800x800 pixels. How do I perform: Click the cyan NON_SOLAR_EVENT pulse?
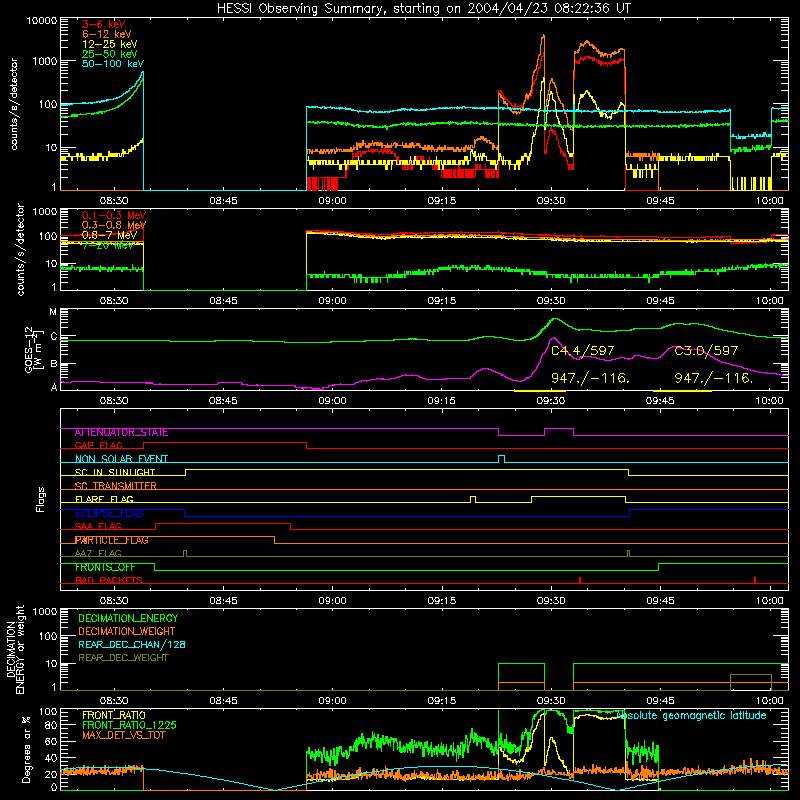502,459
